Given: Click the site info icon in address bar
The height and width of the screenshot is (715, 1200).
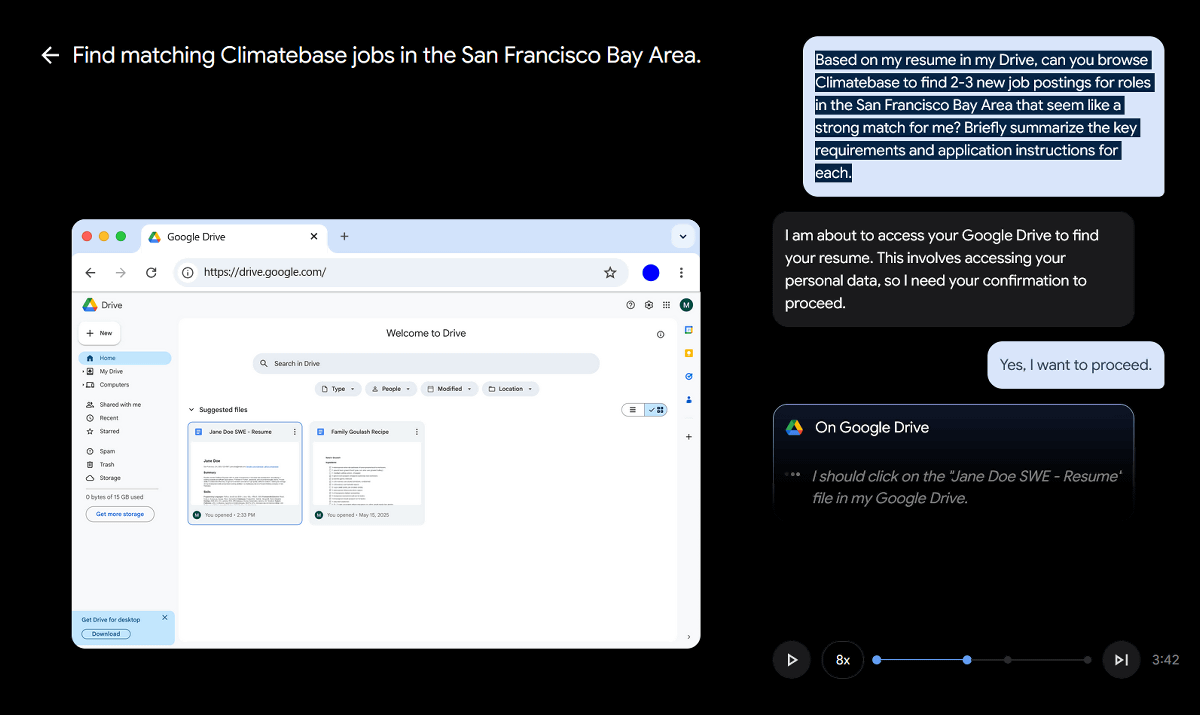Looking at the screenshot, I should coord(188,272).
